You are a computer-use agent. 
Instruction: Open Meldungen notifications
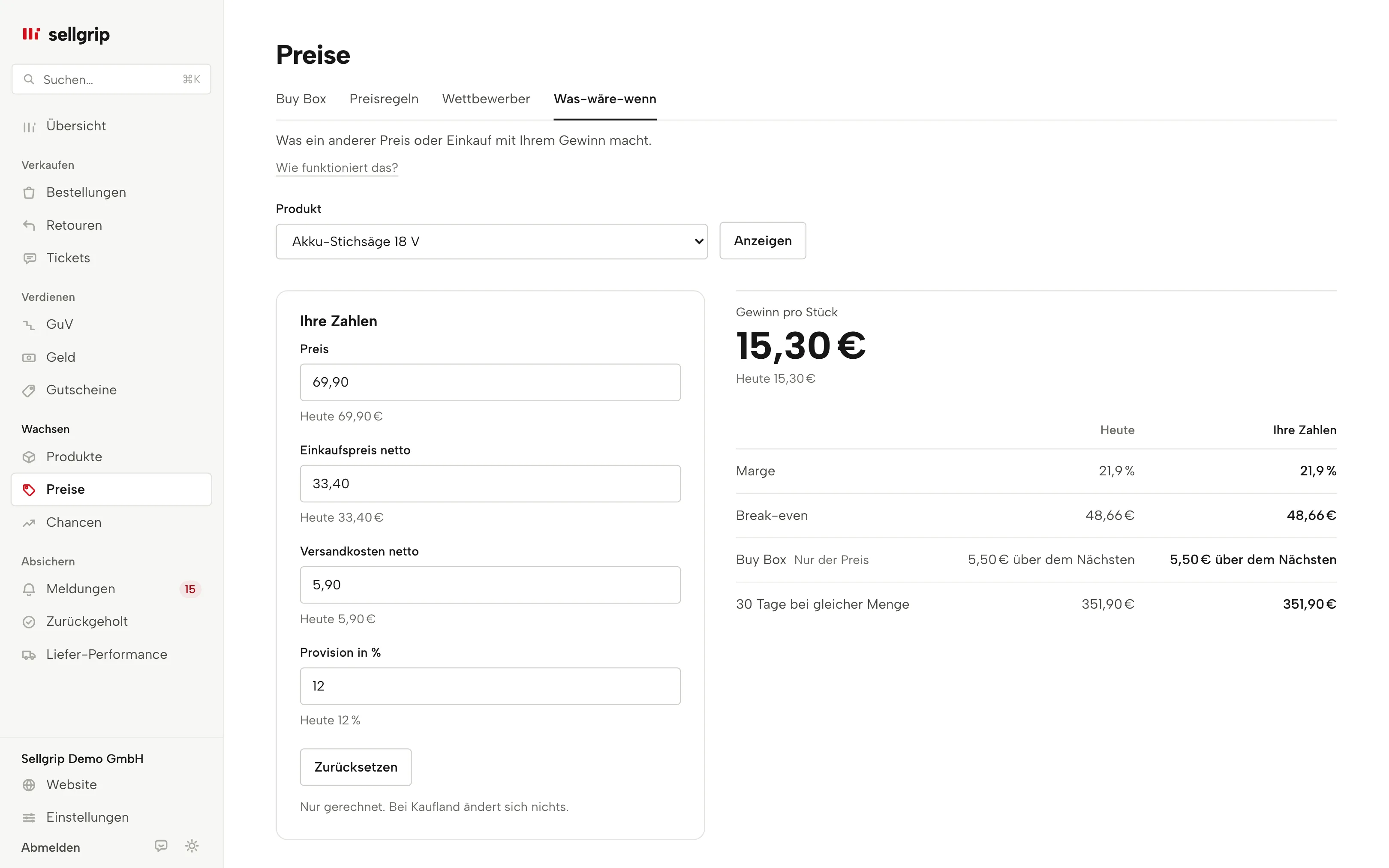(111, 589)
